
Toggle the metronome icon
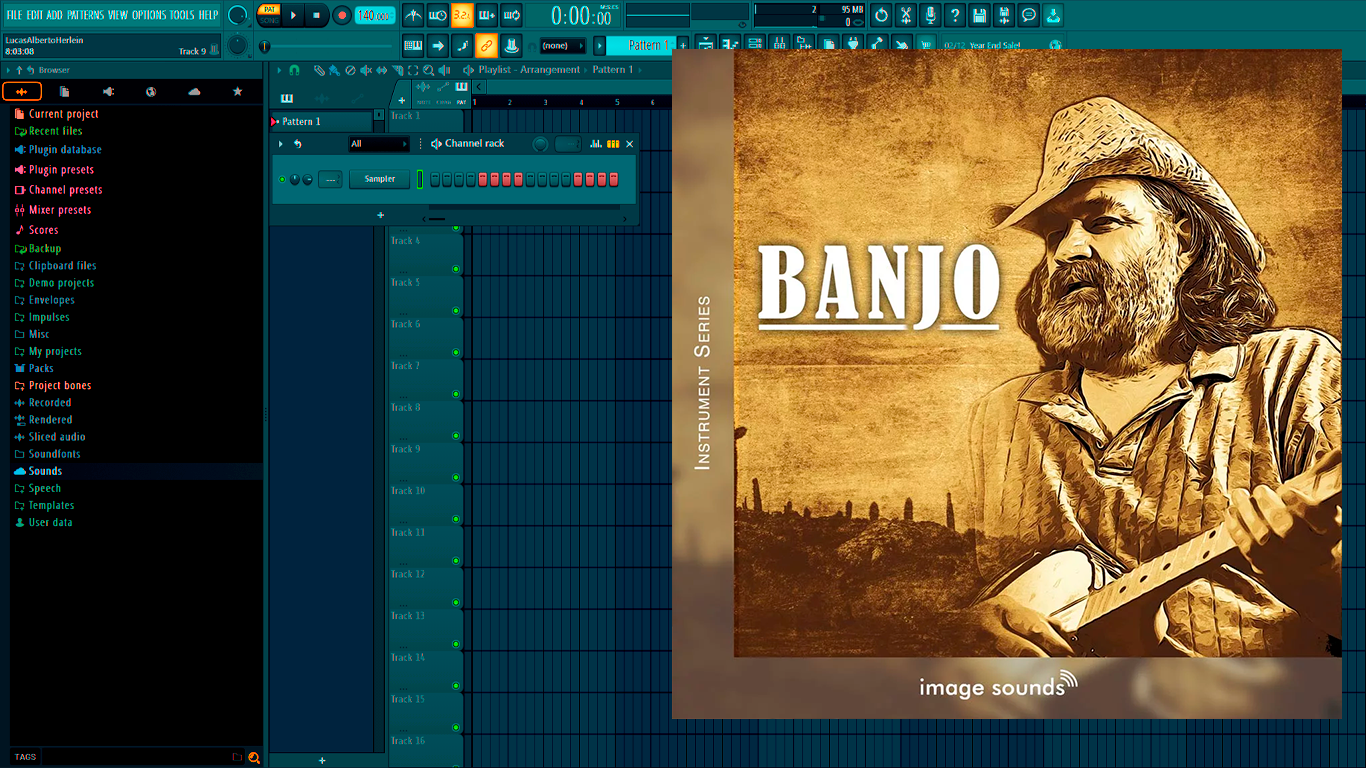click(414, 15)
